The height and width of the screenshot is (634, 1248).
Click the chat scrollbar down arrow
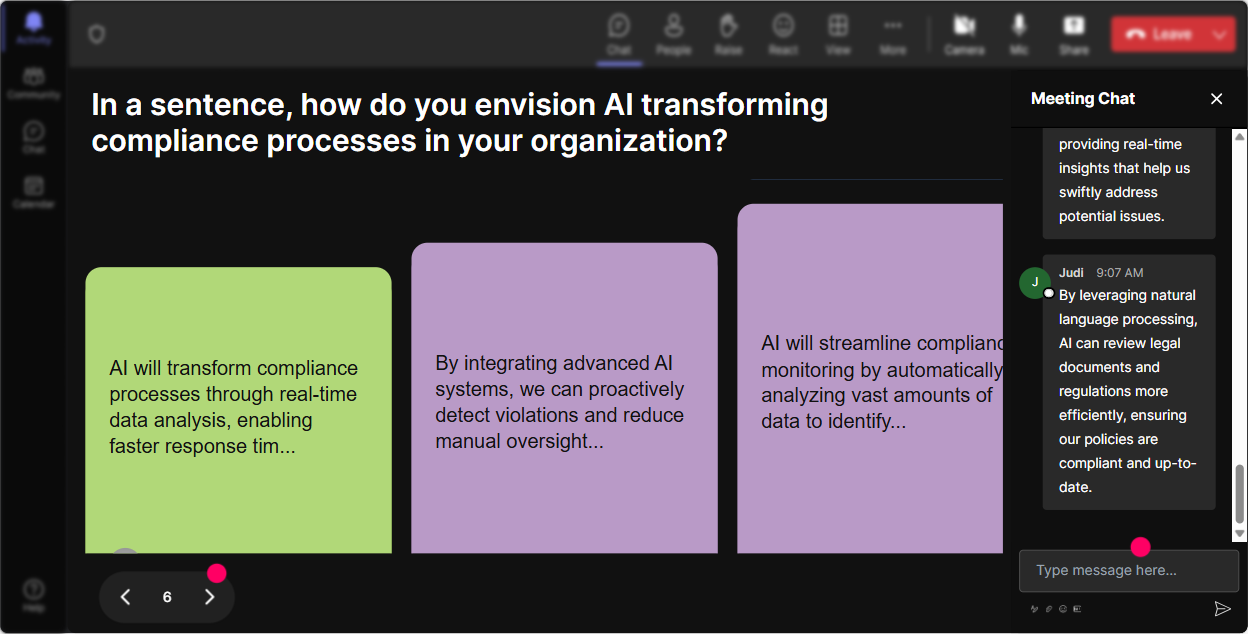pos(1240,535)
